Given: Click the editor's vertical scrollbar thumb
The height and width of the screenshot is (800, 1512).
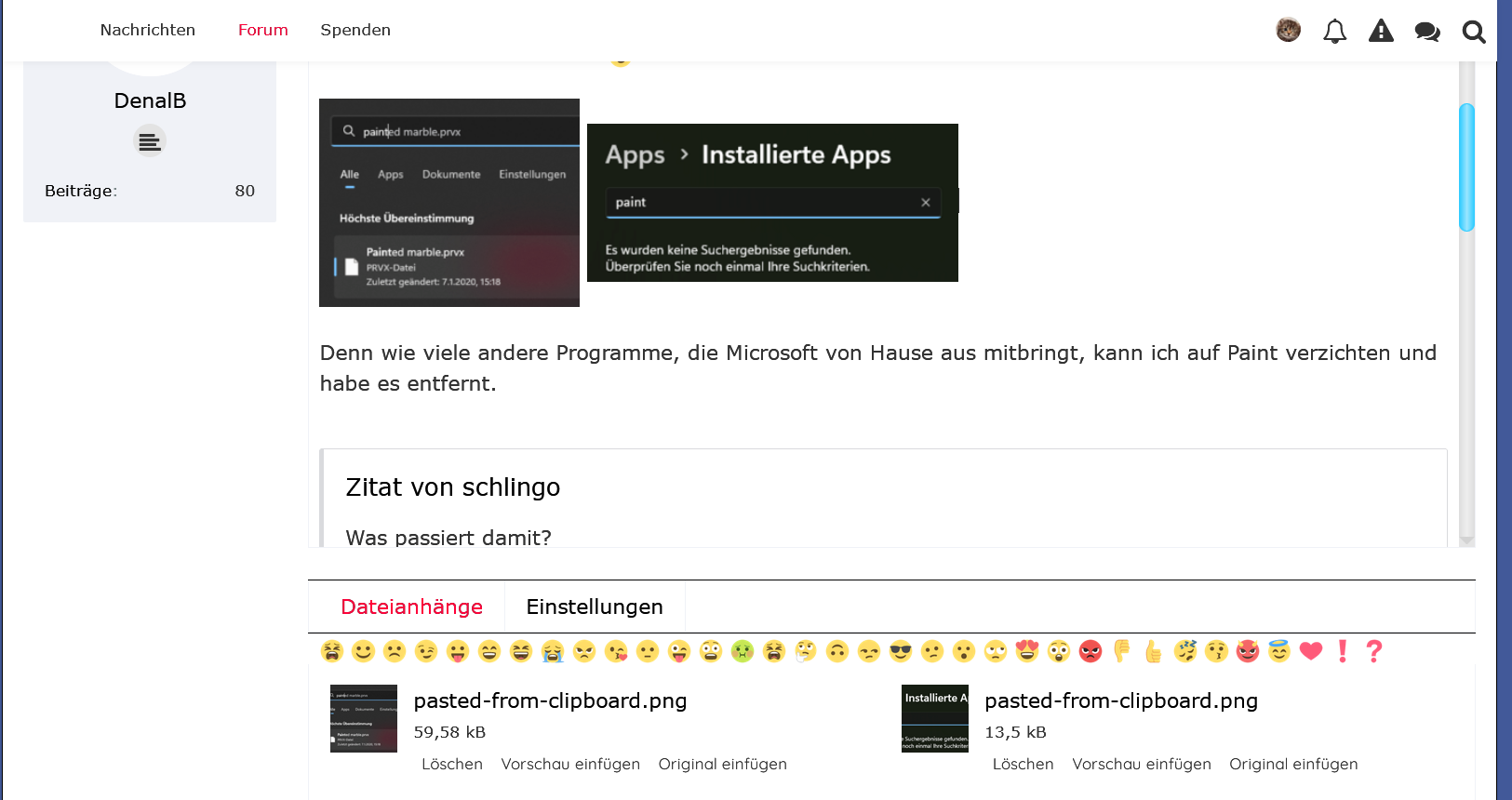Looking at the screenshot, I should [1467, 167].
